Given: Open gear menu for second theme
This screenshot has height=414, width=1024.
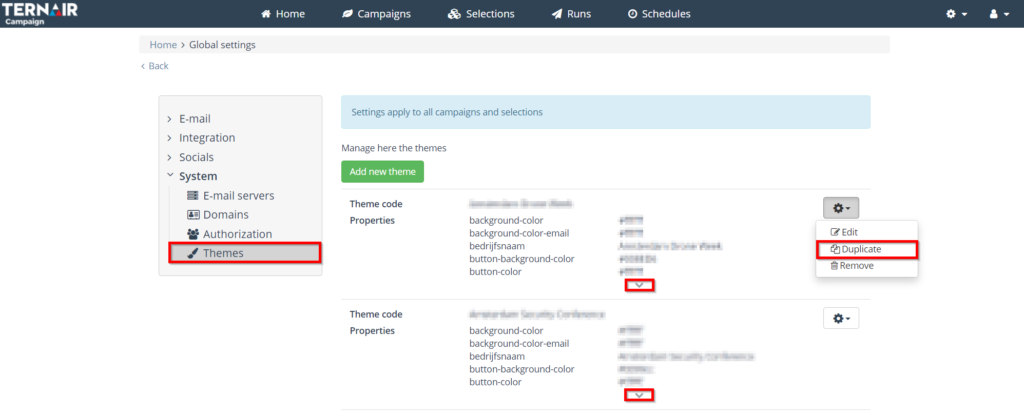Looking at the screenshot, I should pyautogui.click(x=840, y=318).
